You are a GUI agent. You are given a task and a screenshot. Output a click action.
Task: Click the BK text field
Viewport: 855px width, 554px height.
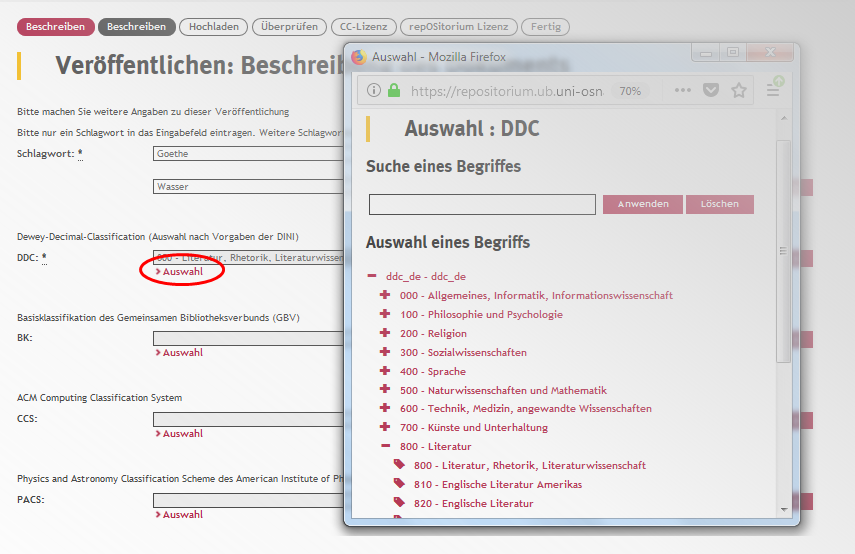249,339
